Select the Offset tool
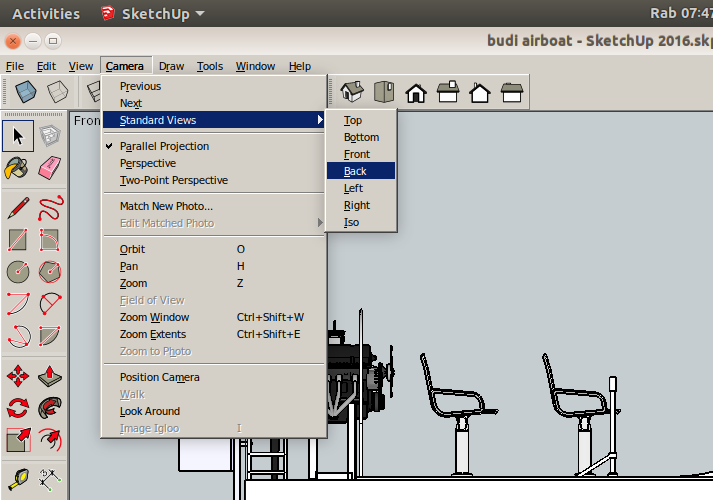This screenshot has height=500, width=713. pos(50,440)
